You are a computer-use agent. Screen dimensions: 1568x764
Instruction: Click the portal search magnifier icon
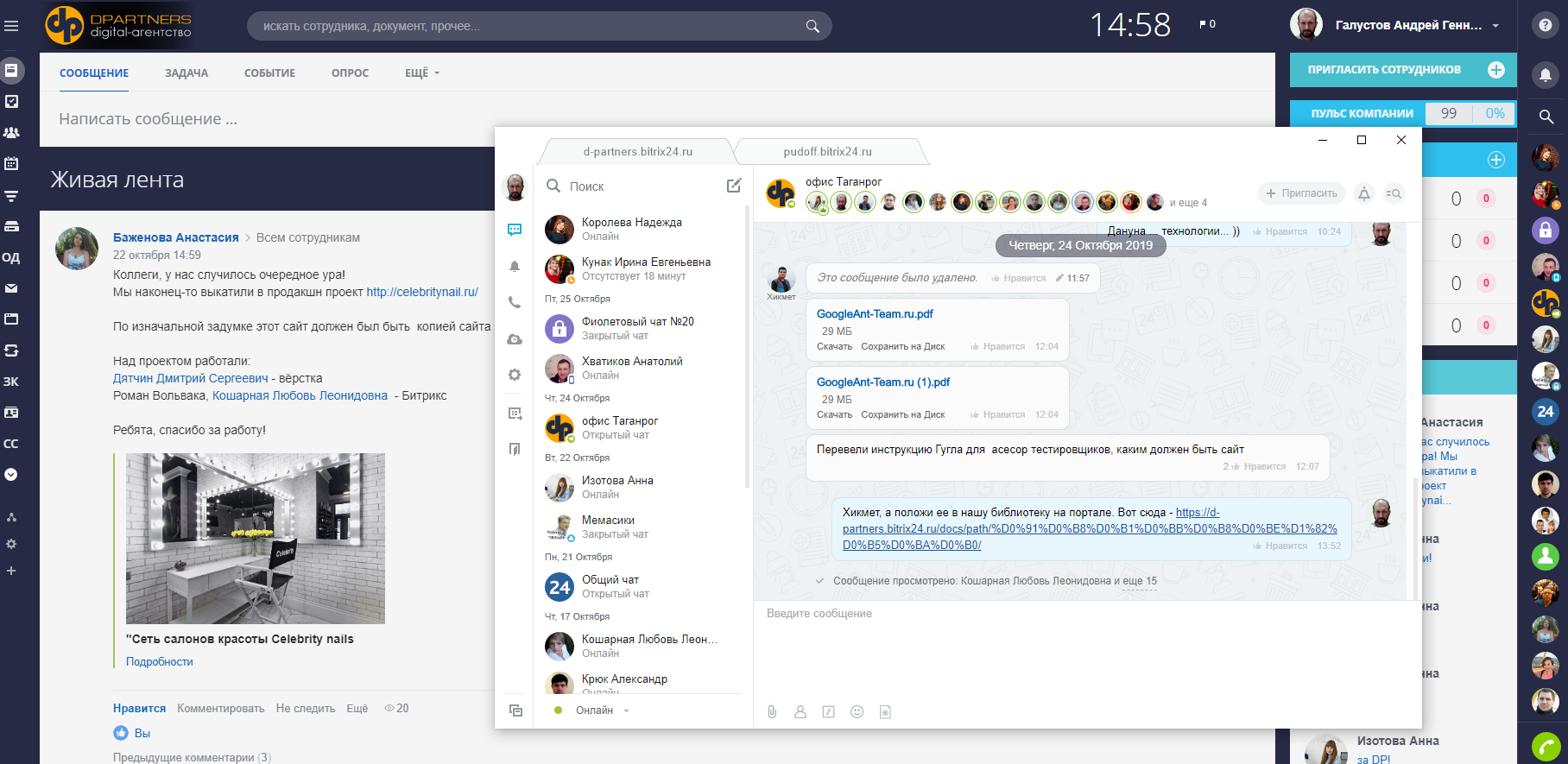click(x=812, y=26)
